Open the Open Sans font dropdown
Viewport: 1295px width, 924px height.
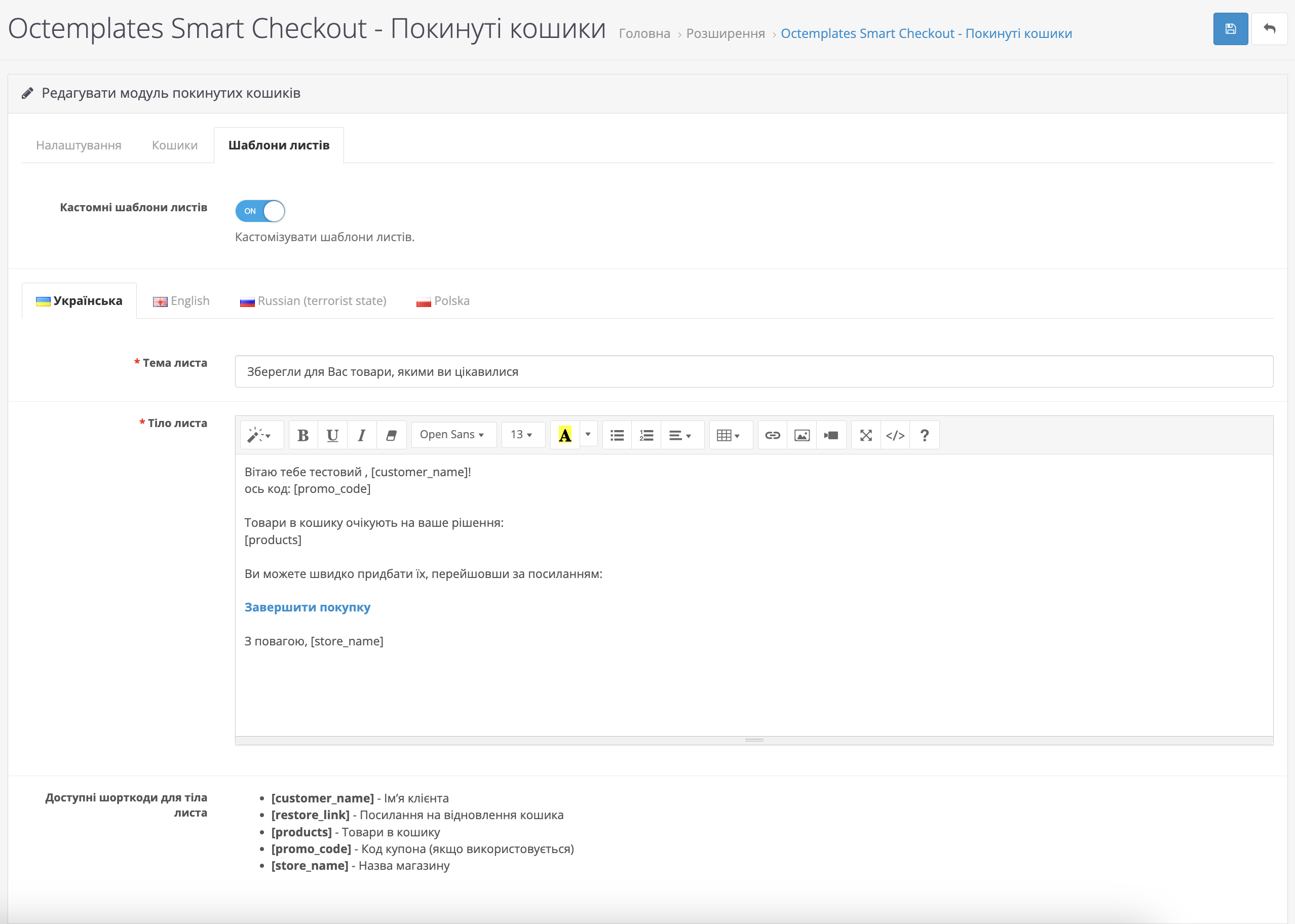click(452, 435)
